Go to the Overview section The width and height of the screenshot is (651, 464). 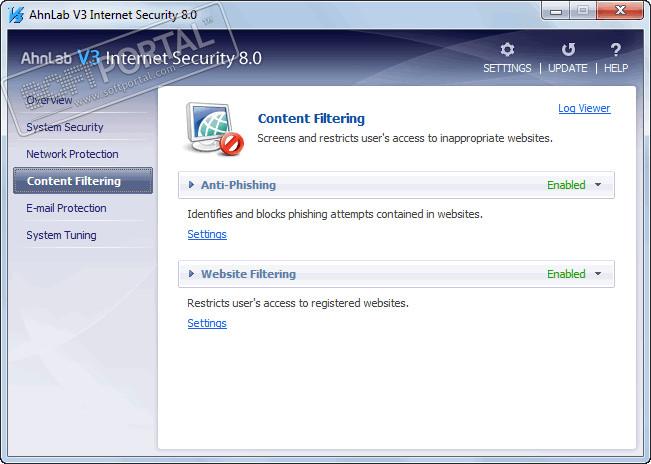49,100
